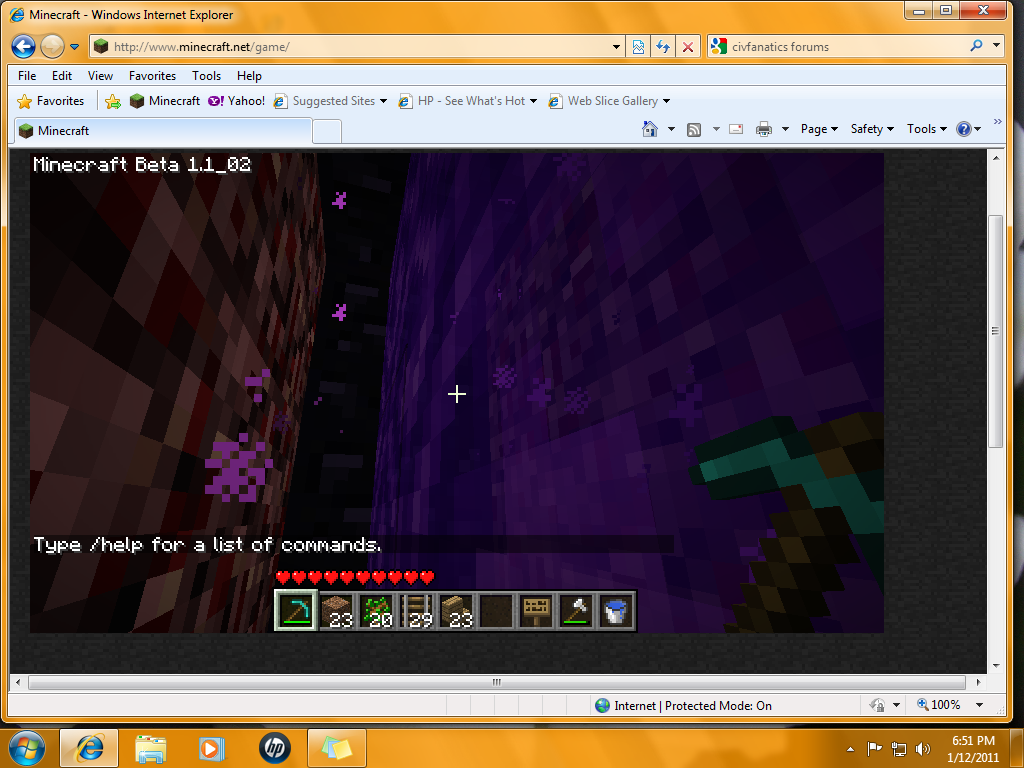The image size is (1024, 768).
Task: Select the wooden planks hotbar slot
Action: tap(456, 610)
